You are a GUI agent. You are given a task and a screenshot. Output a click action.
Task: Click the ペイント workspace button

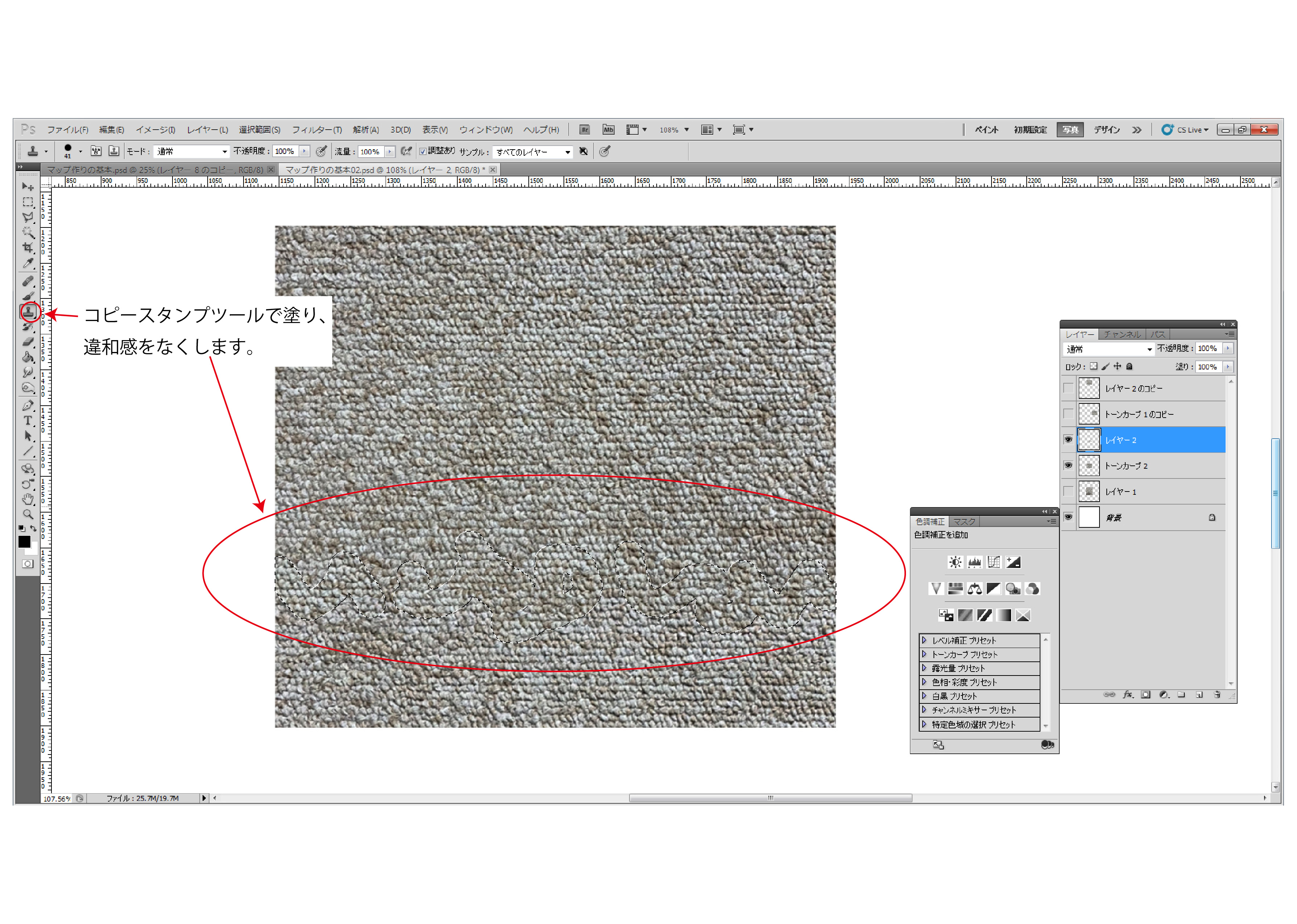pos(986,130)
